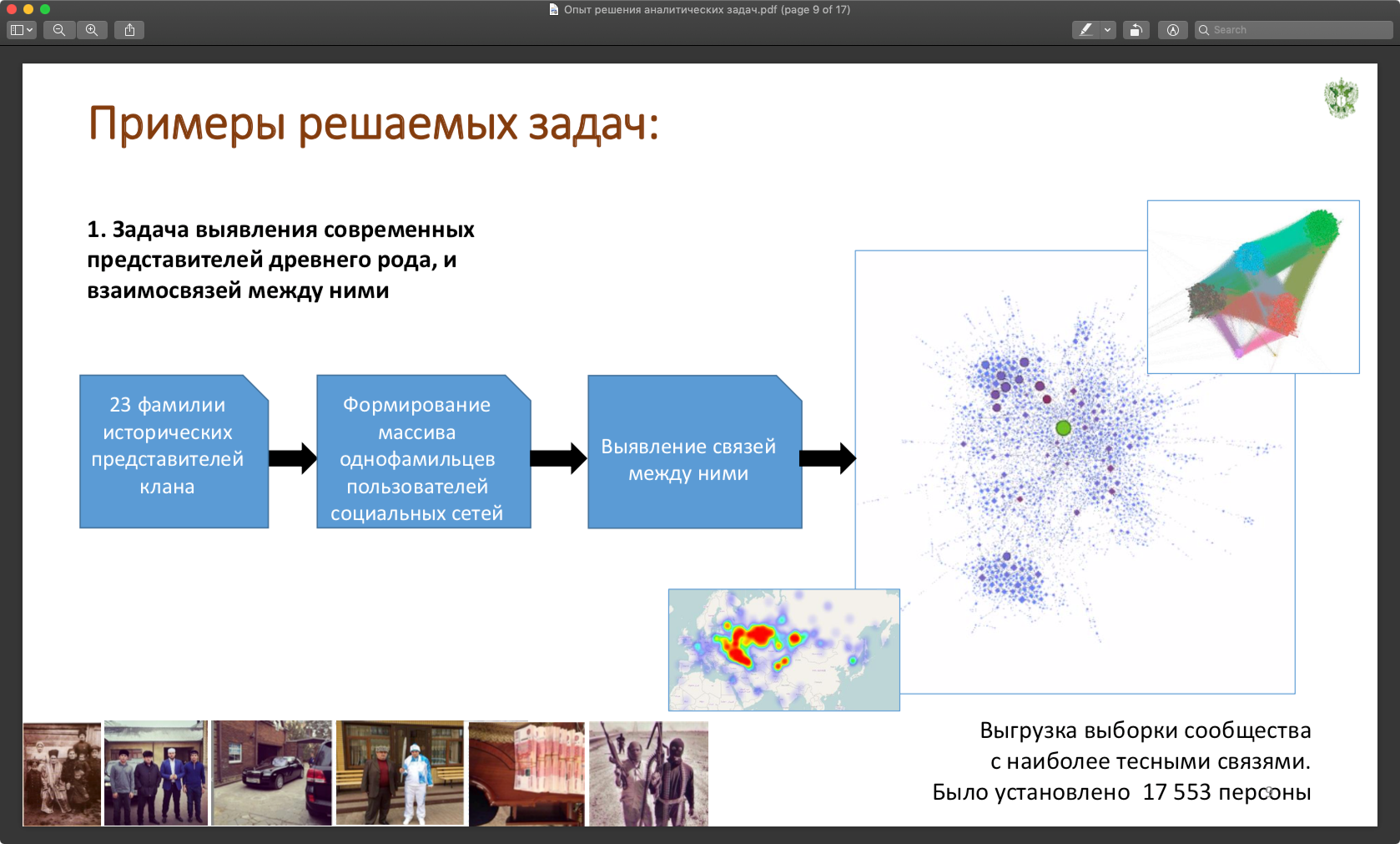This screenshot has width=1400, height=844.
Task: Click the green node in network graph
Action: click(1063, 427)
